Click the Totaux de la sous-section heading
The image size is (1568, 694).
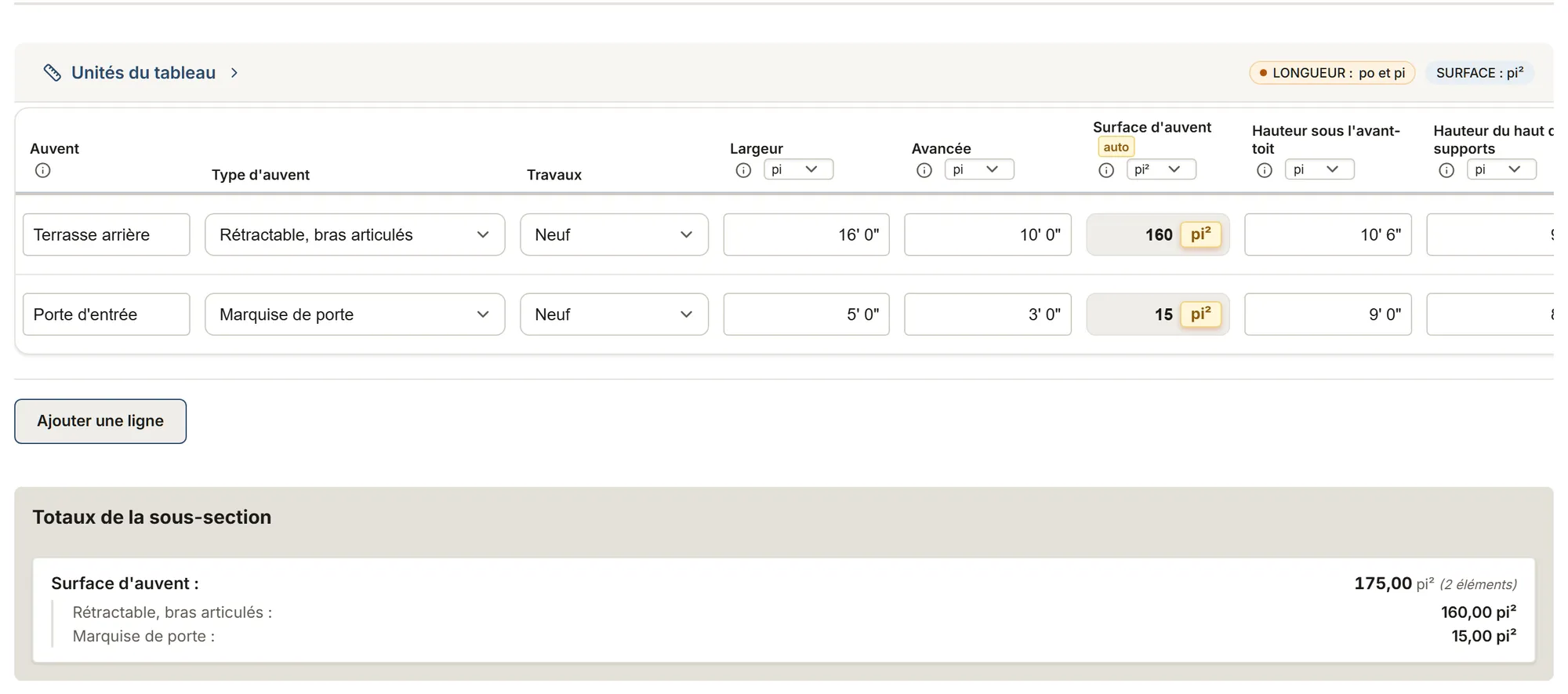tap(152, 517)
